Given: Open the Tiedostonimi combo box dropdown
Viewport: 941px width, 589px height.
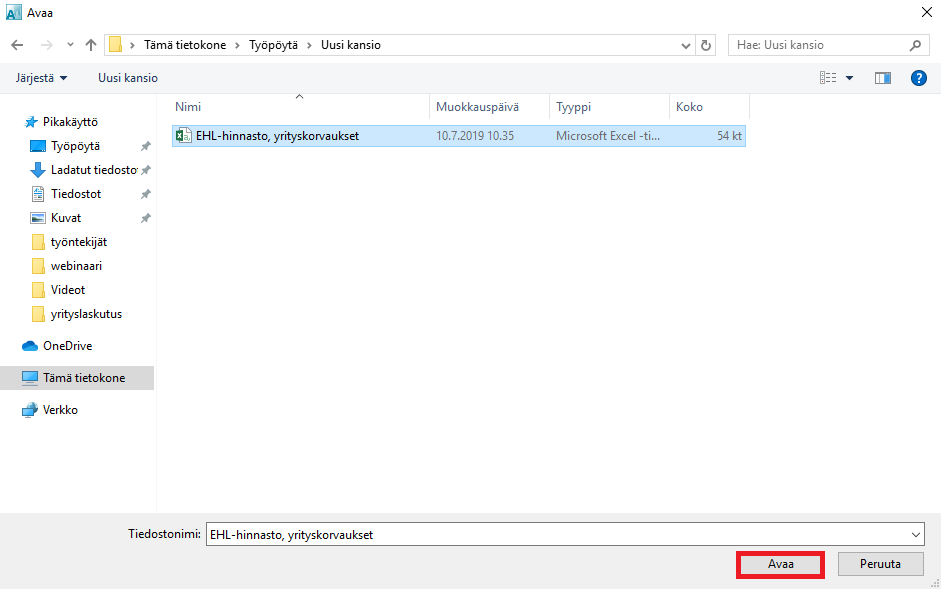Looking at the screenshot, I should tap(915, 534).
